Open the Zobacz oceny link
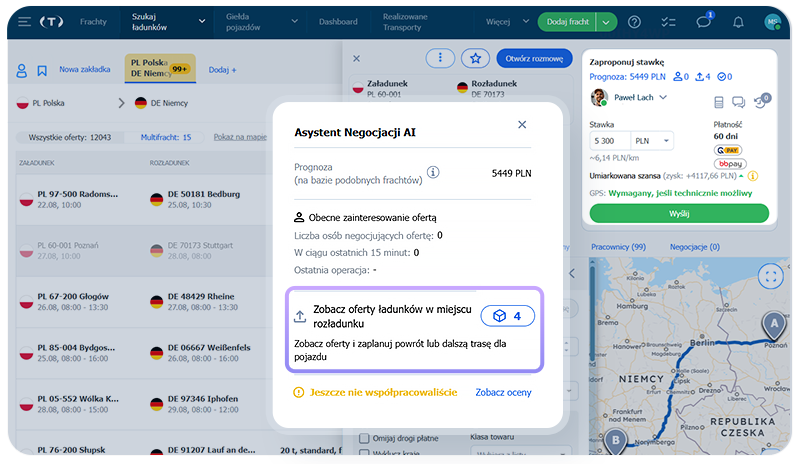The image size is (800, 464). pyautogui.click(x=504, y=392)
